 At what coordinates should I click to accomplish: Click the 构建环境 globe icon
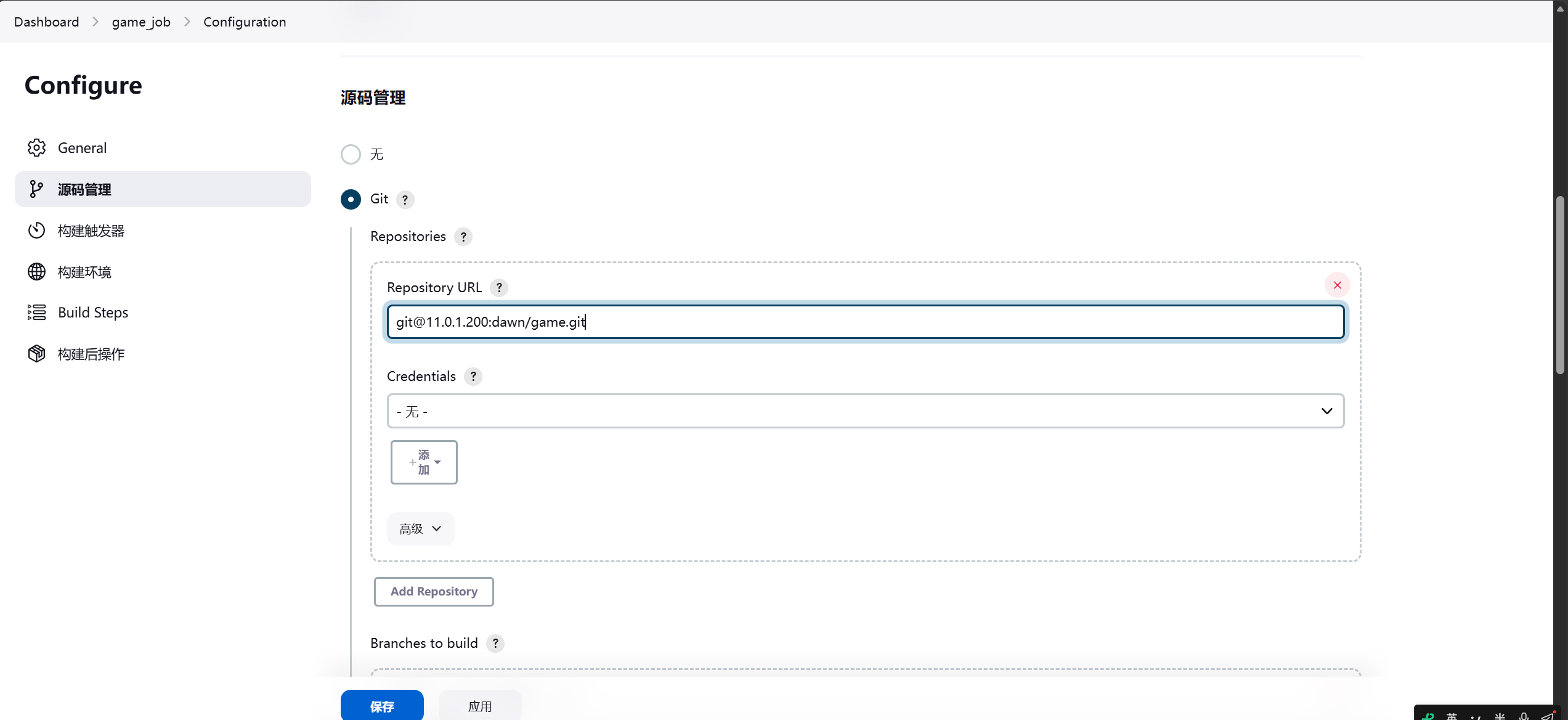click(36, 272)
